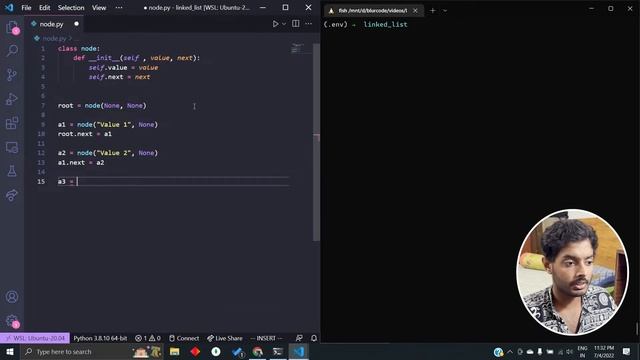Close the fish terminal tab

point(415,11)
